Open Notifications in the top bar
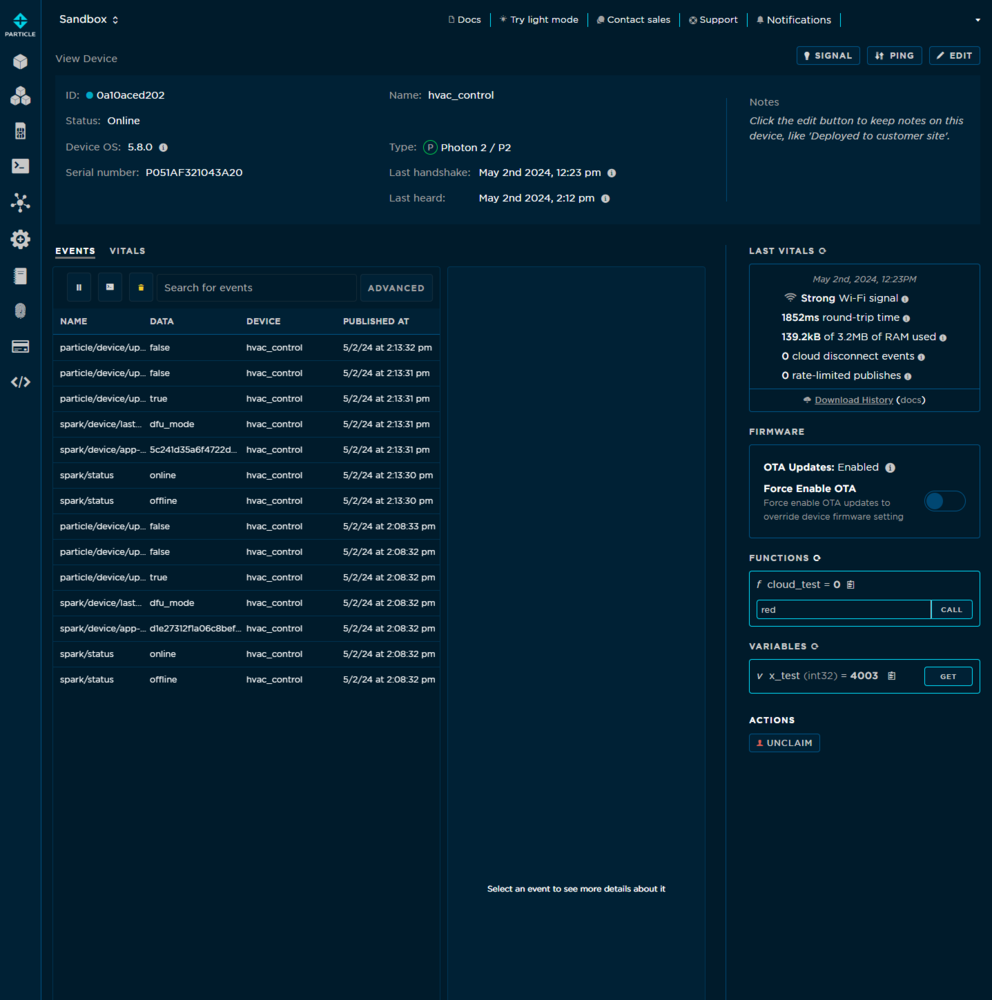992x1000 pixels. click(794, 20)
